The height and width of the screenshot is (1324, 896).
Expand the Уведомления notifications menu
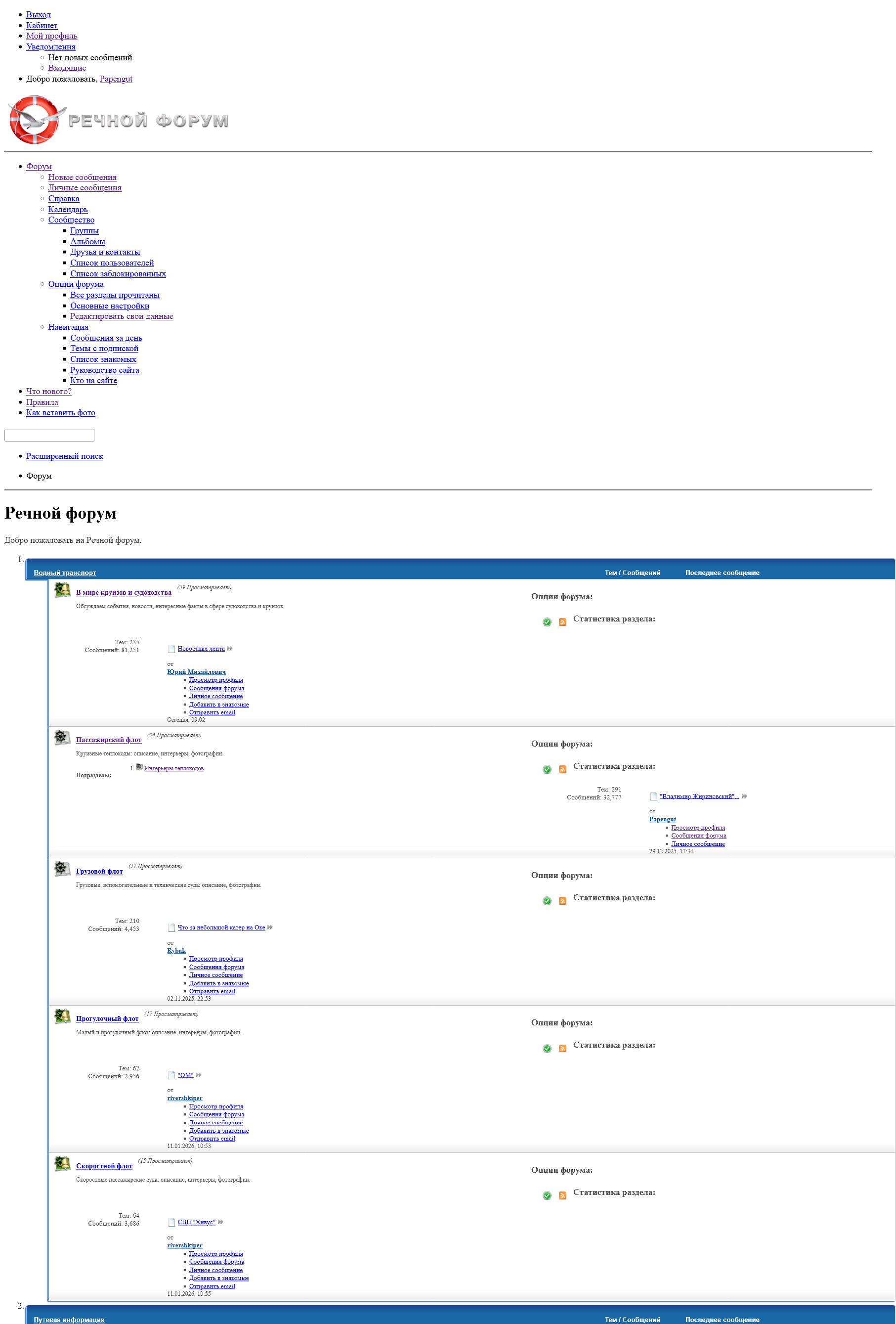pyautogui.click(x=51, y=46)
